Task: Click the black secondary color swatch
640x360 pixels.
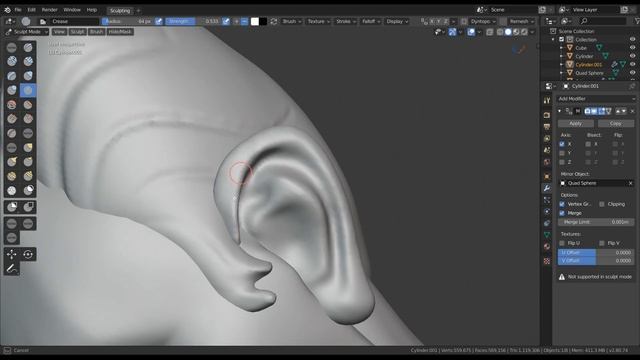Action: point(263,21)
